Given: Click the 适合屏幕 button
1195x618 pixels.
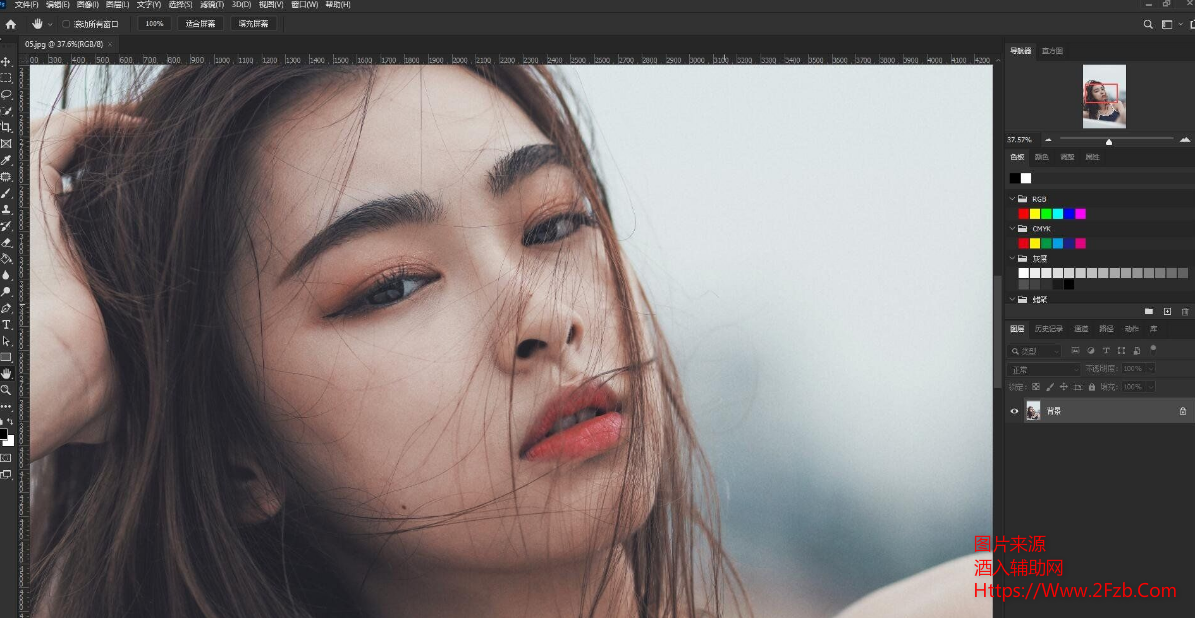Looking at the screenshot, I should point(200,24).
